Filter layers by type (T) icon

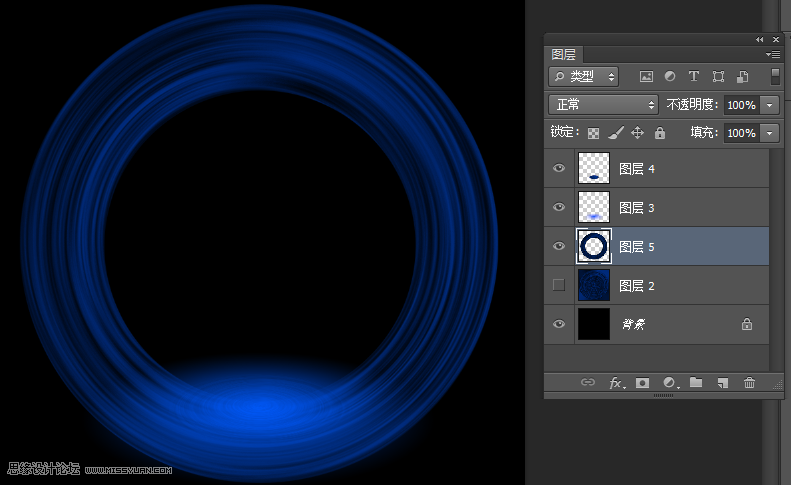[694, 76]
